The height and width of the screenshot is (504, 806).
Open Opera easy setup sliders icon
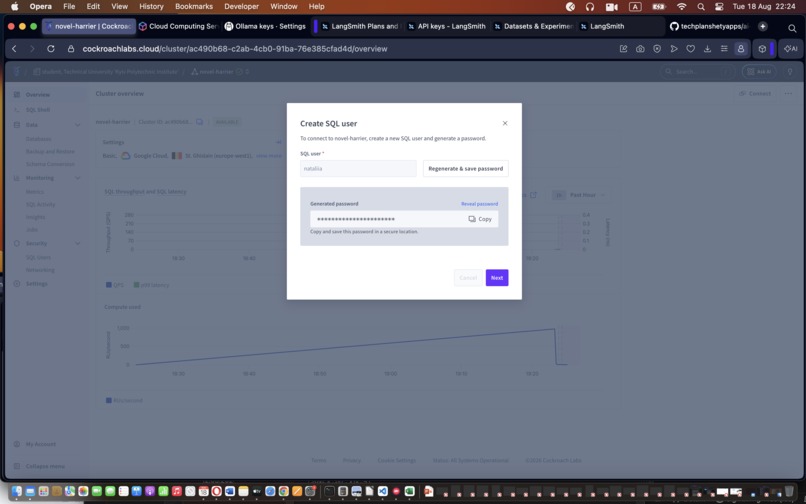(724, 49)
